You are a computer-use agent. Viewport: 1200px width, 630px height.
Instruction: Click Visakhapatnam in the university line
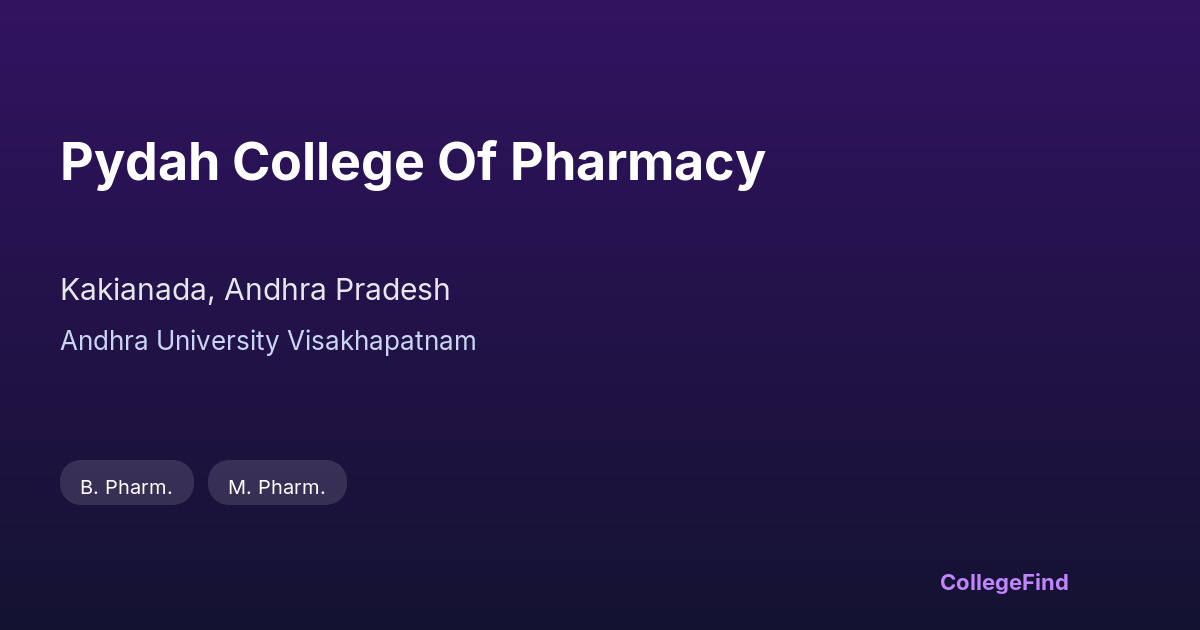pos(381,341)
